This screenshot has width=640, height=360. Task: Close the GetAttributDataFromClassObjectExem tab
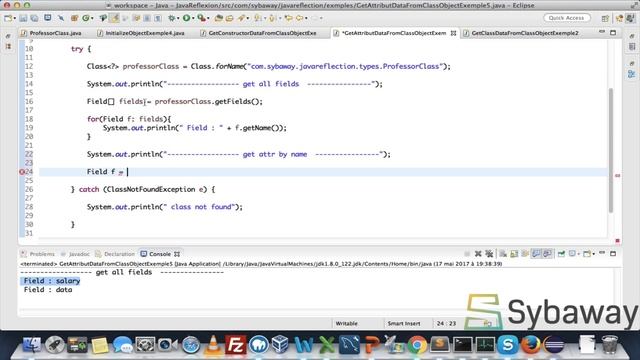(453, 33)
